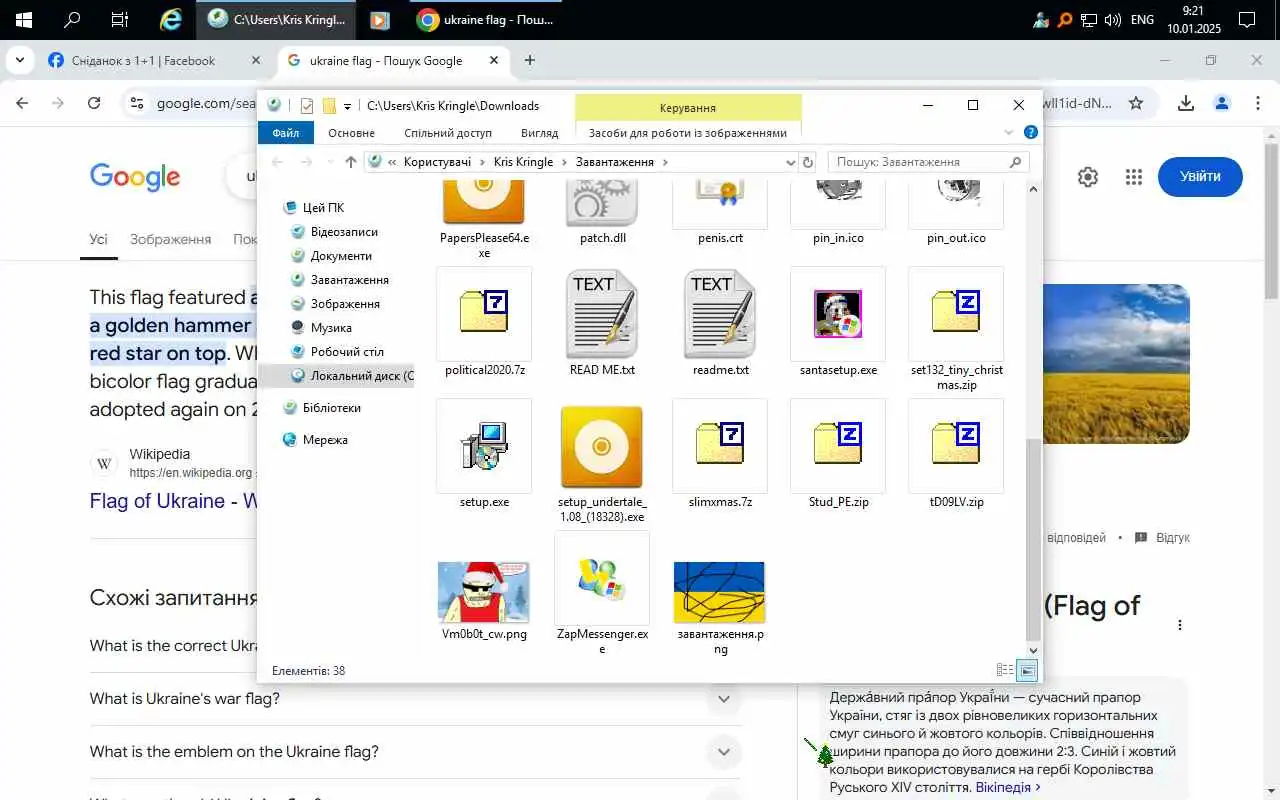Open Основне ribbon tab
Image resolution: width=1280 pixels, height=800 pixels.
[352, 133]
